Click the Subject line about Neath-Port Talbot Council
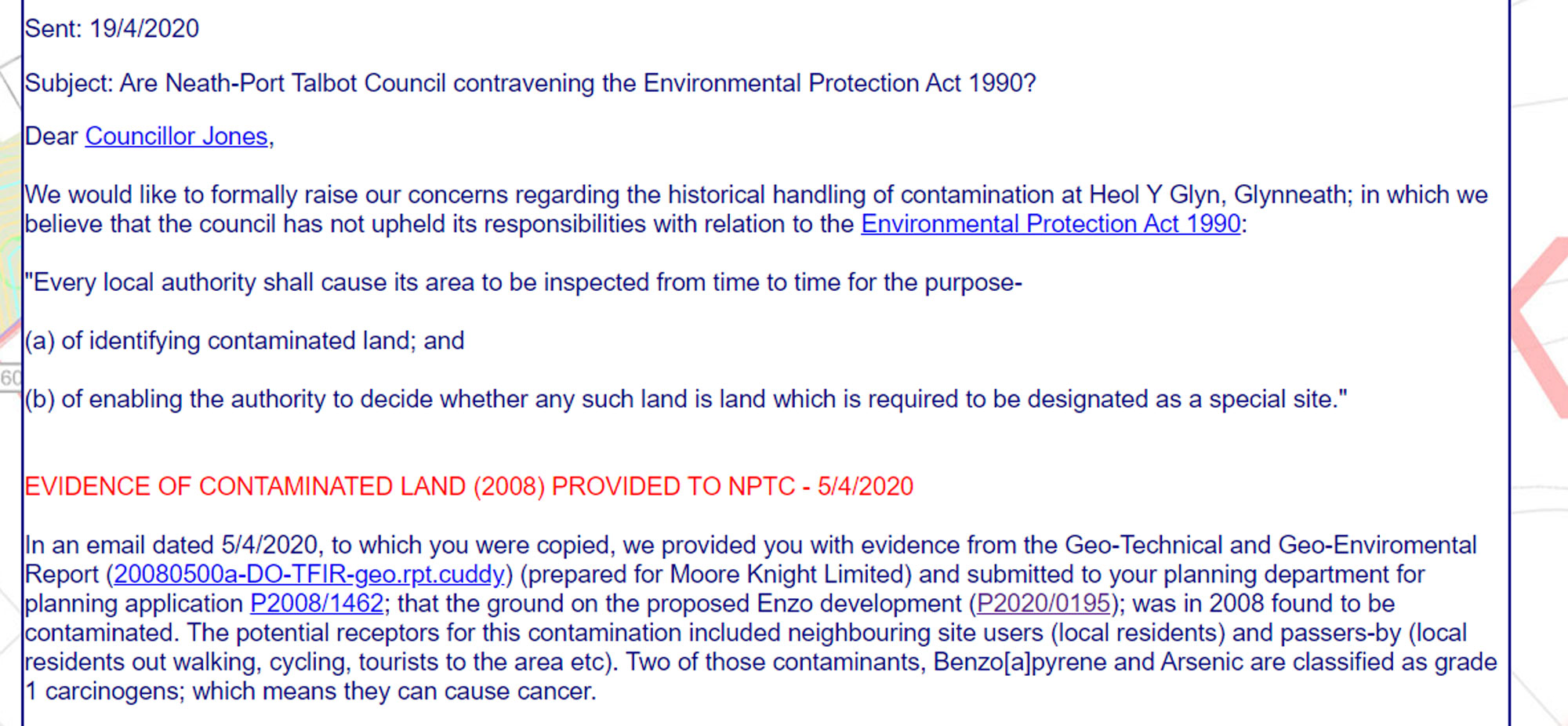The height and width of the screenshot is (726, 1568). tap(531, 83)
